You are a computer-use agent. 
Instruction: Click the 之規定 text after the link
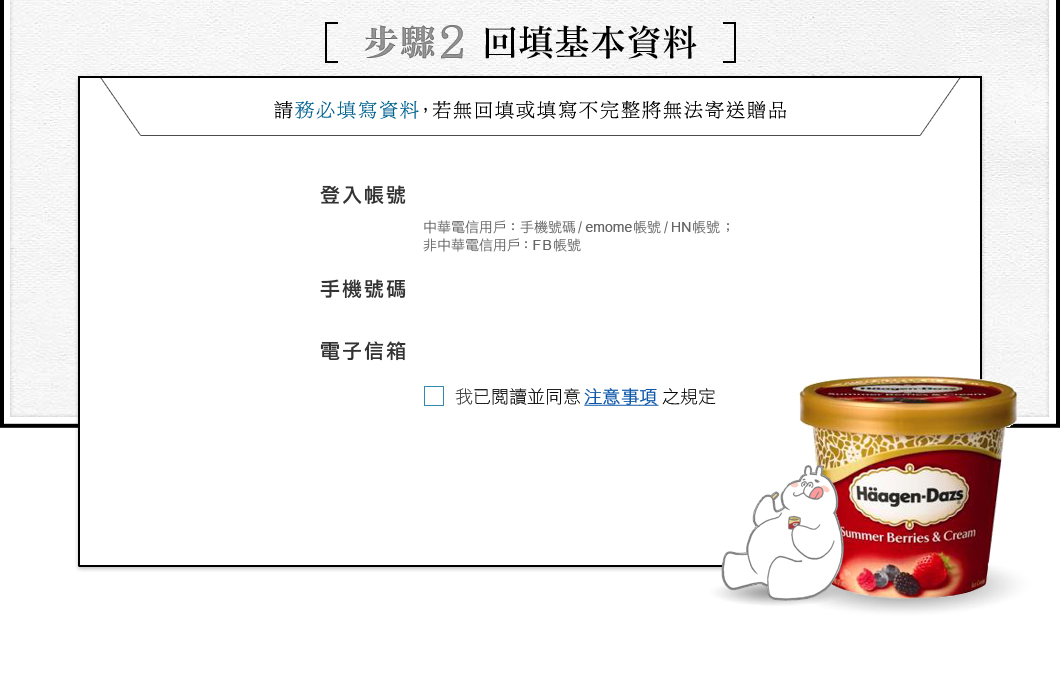(x=689, y=397)
